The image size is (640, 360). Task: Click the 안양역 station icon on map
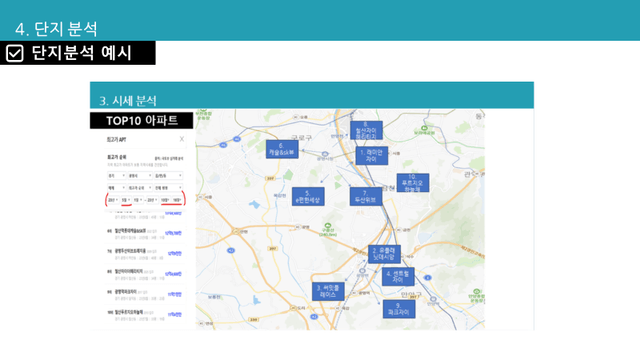point(433,299)
